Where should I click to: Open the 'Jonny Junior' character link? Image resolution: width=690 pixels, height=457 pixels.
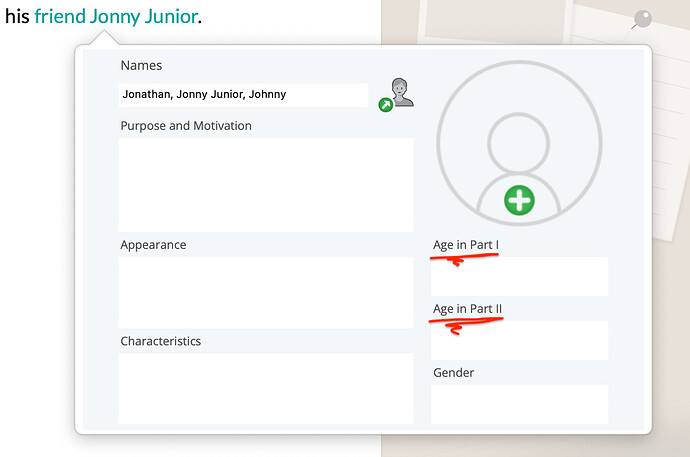(x=141, y=16)
